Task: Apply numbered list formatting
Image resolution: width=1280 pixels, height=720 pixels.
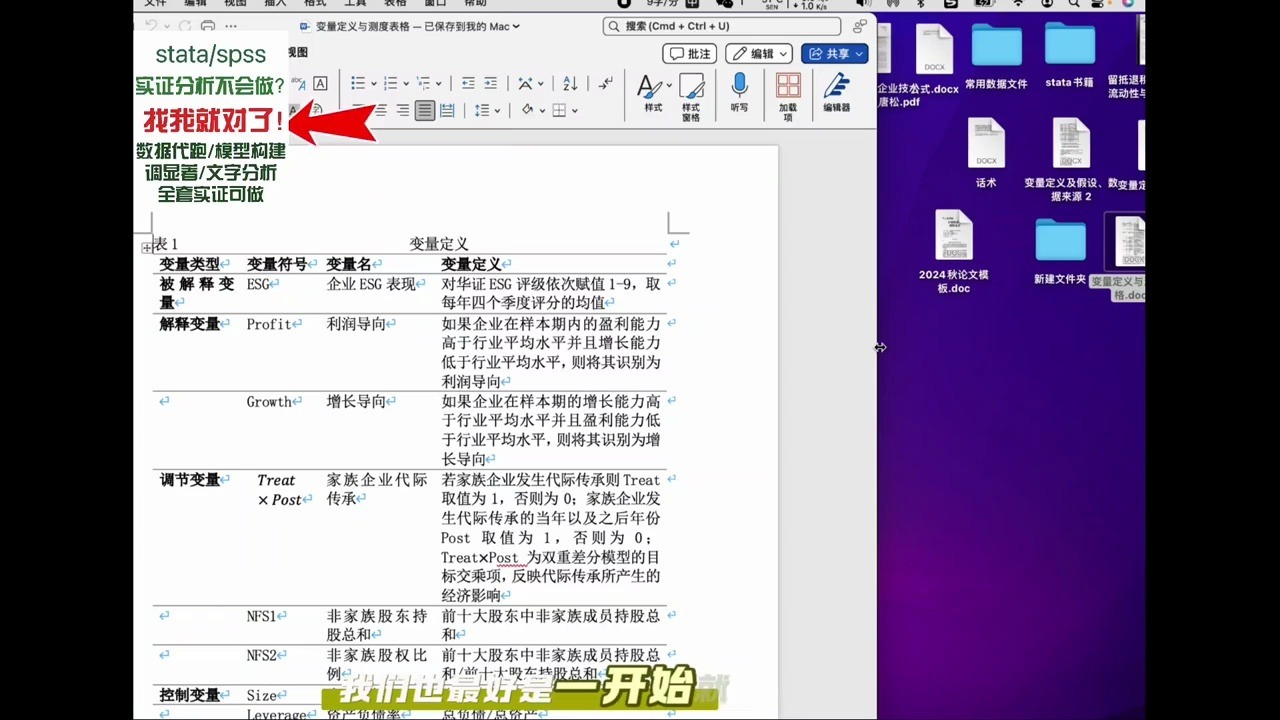Action: [x=390, y=83]
